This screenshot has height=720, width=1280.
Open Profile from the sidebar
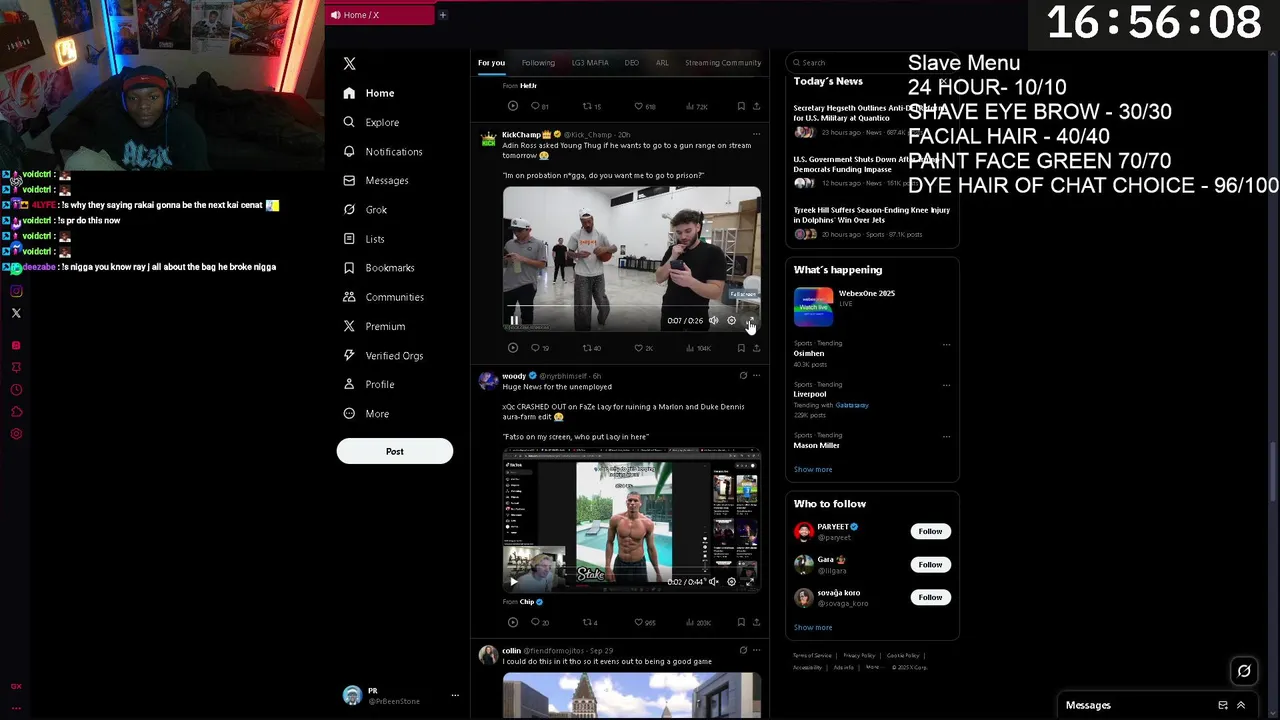point(369,384)
